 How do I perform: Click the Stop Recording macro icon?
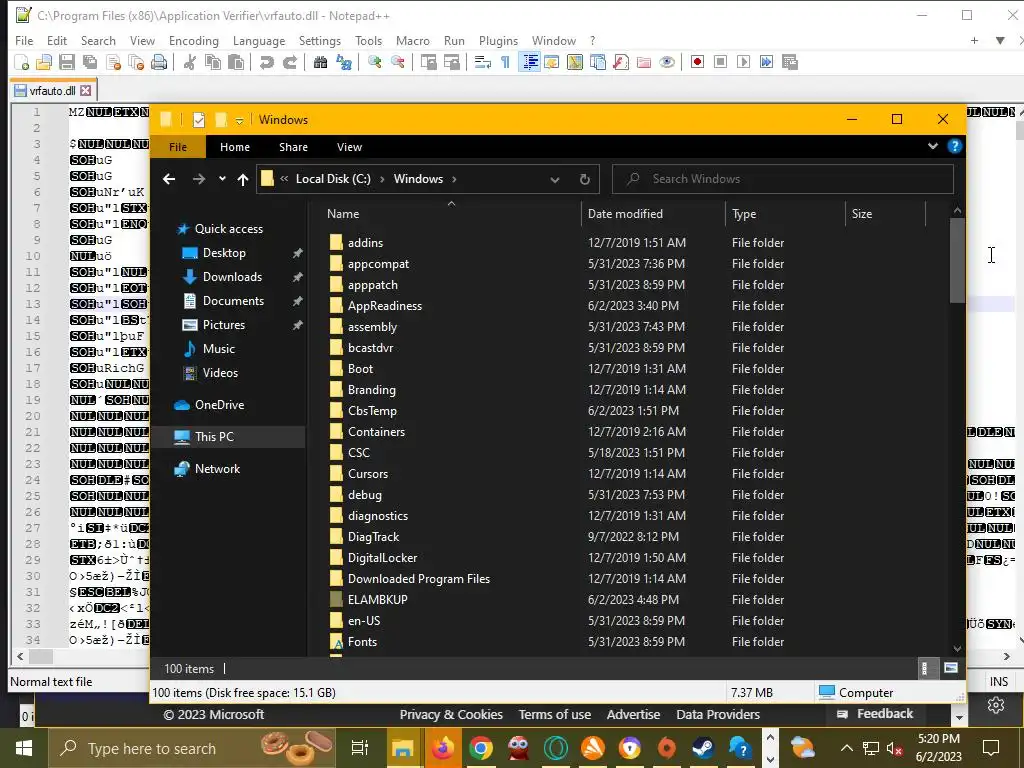click(720, 62)
